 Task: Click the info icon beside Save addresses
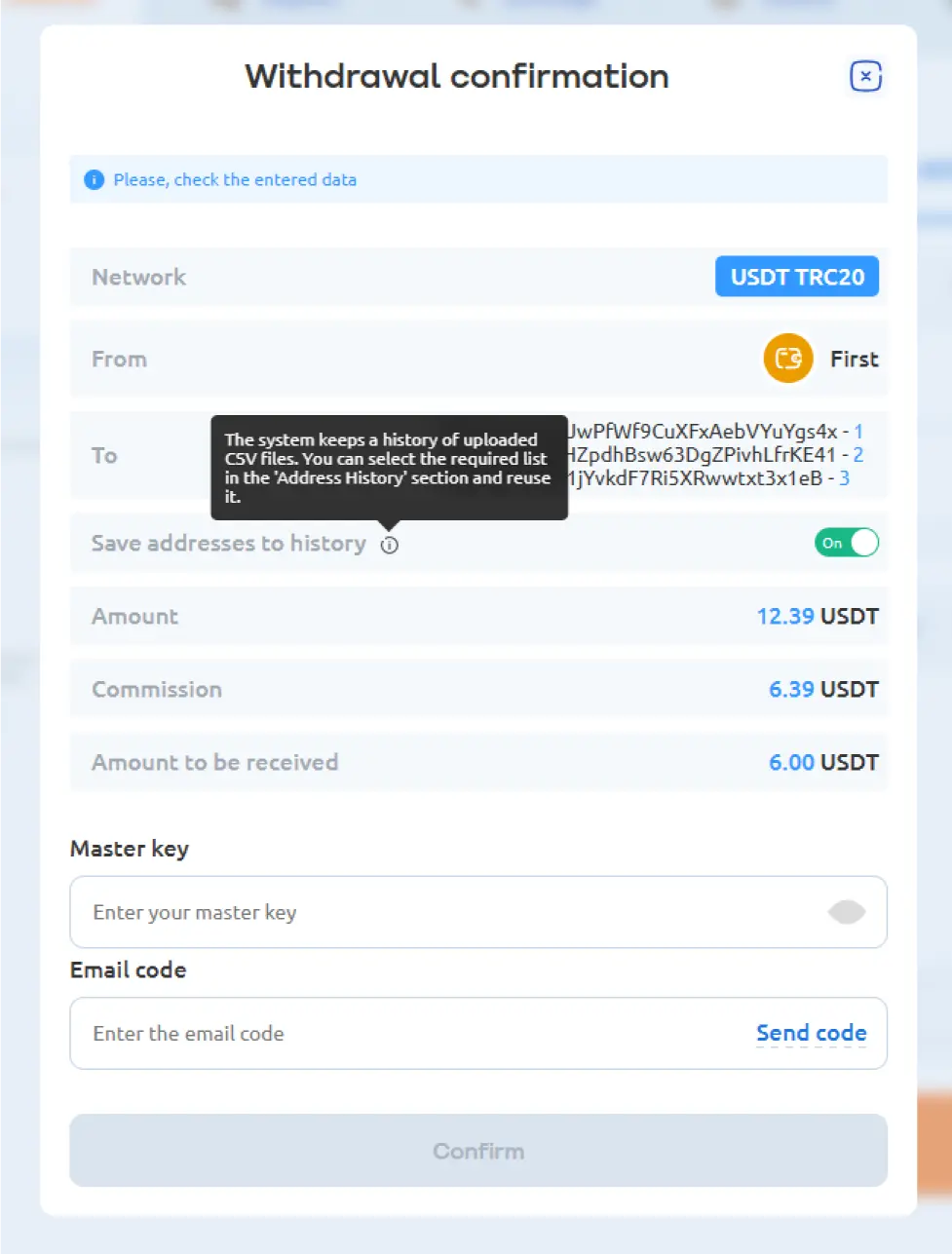pyautogui.click(x=390, y=545)
